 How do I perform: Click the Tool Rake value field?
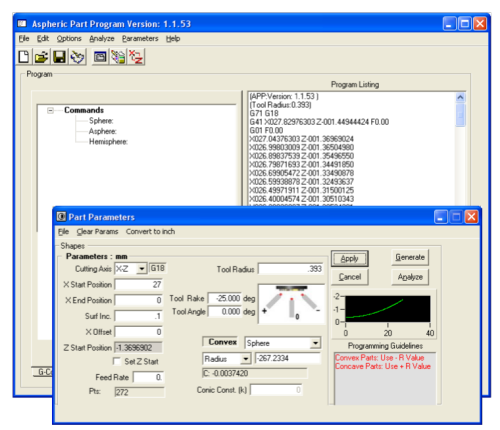coord(225,298)
